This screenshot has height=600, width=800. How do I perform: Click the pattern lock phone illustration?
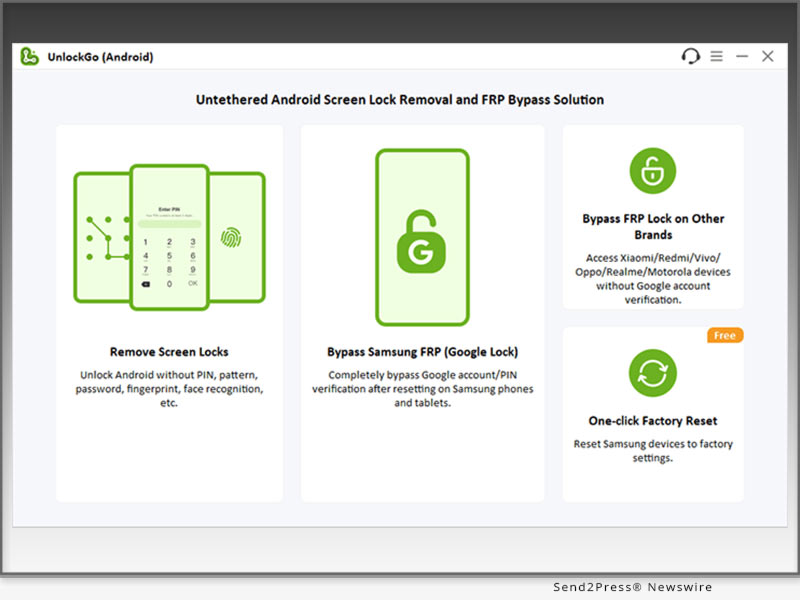click(100, 238)
